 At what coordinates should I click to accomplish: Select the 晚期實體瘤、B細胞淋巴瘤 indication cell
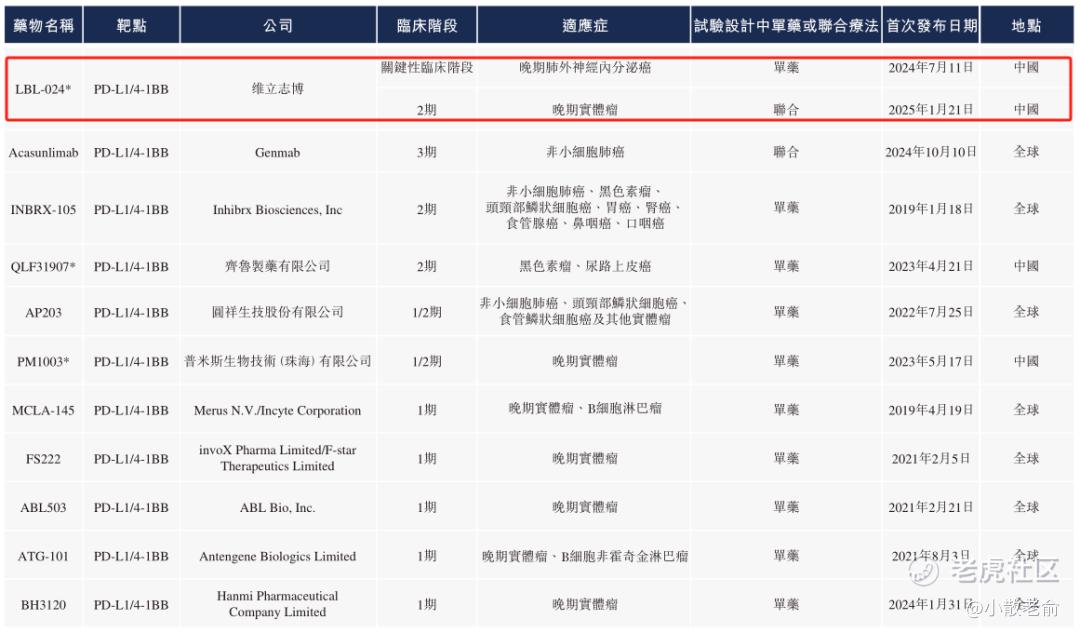point(585,408)
